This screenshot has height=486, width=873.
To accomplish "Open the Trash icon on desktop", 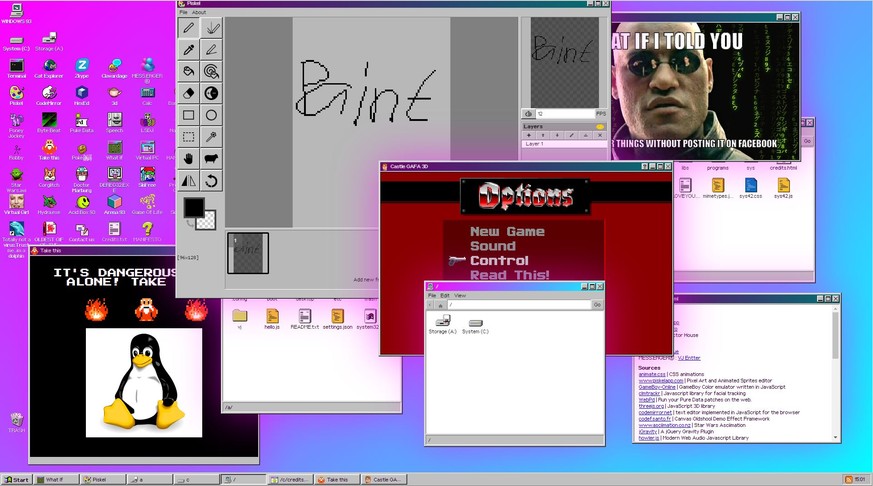I will (x=16, y=423).
